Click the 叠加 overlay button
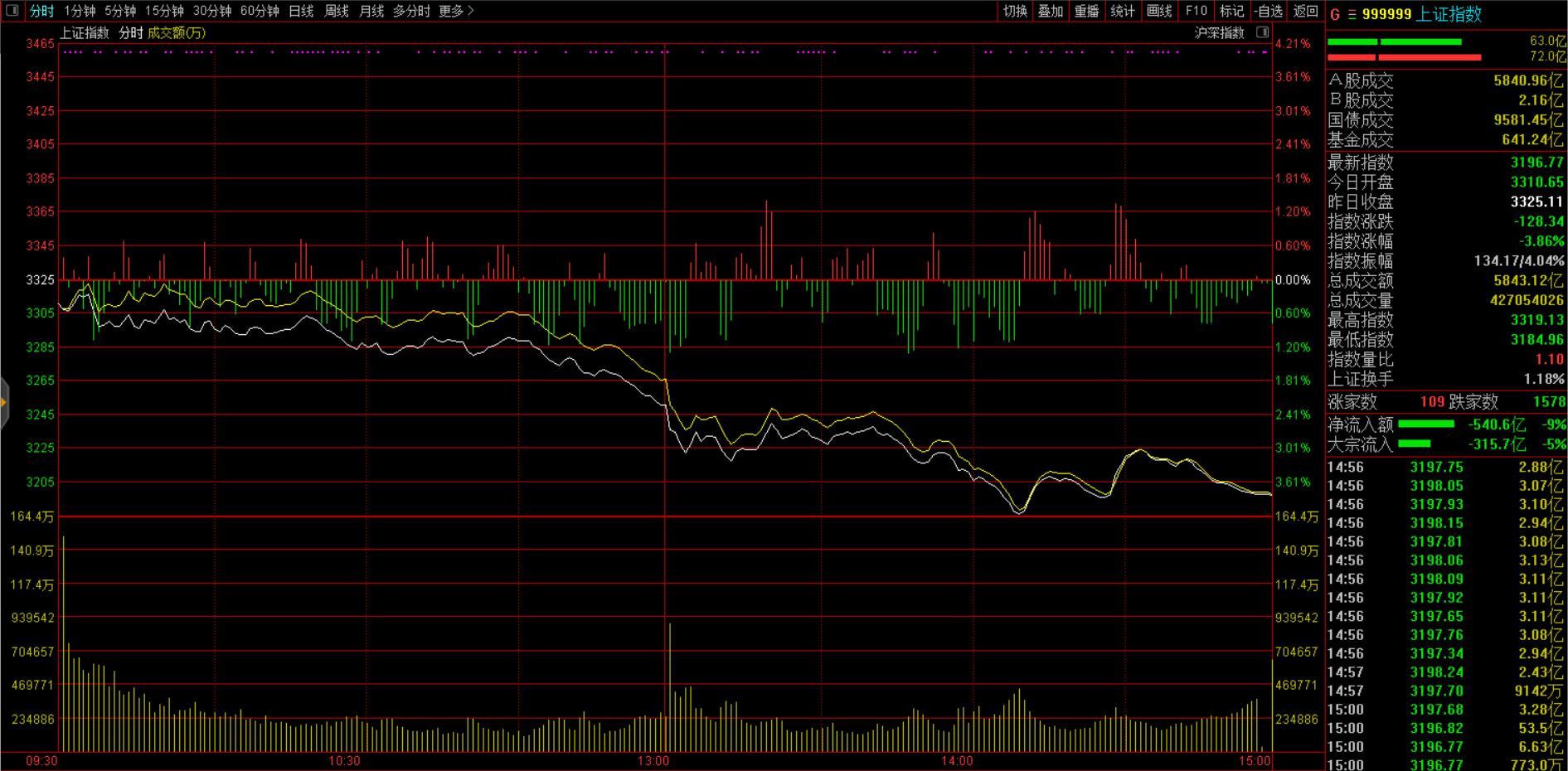The width and height of the screenshot is (1568, 771). 1051,11
